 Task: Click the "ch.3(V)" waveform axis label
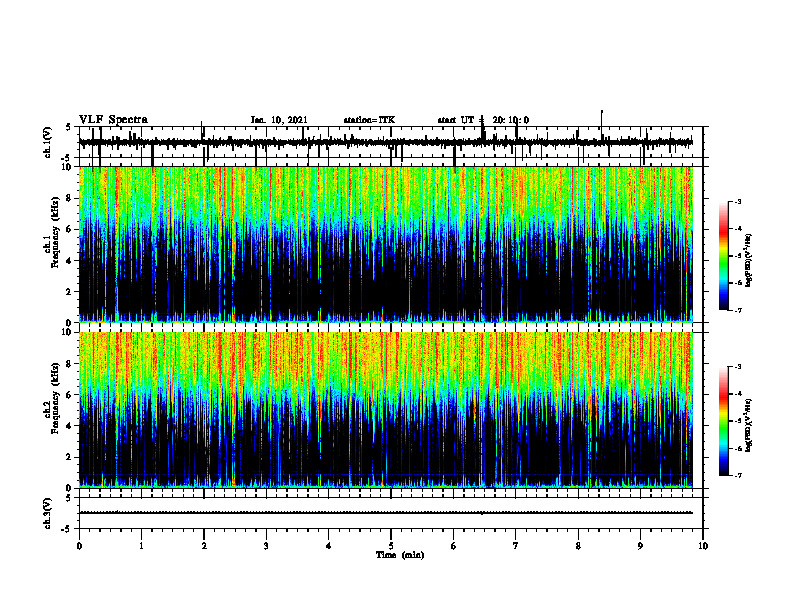coord(48,514)
